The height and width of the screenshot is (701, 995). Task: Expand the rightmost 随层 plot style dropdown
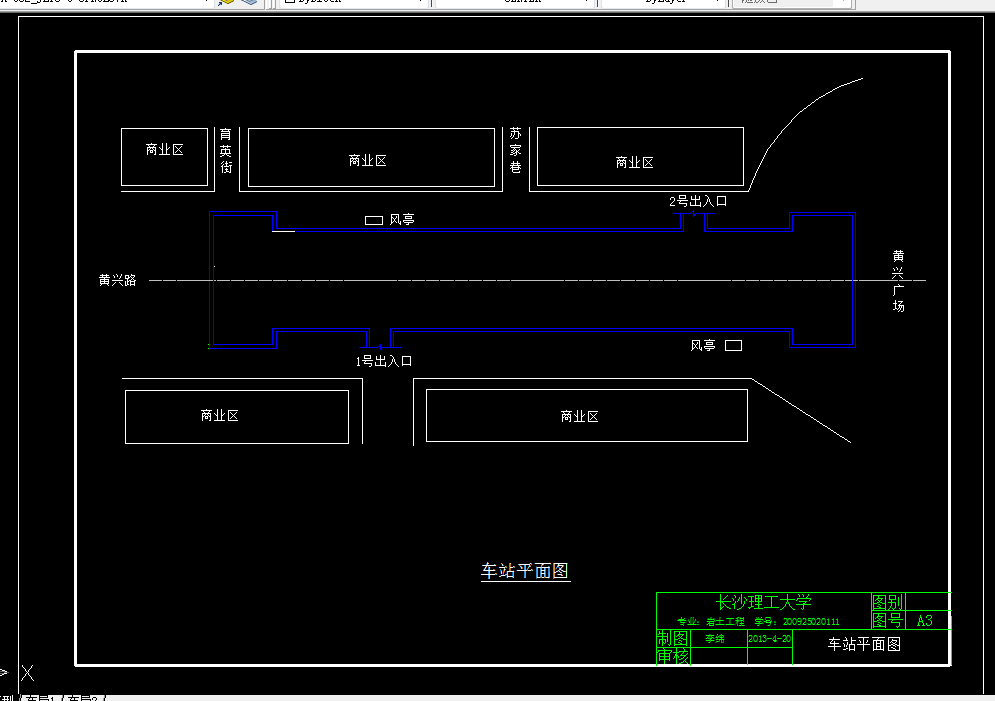tap(843, 3)
